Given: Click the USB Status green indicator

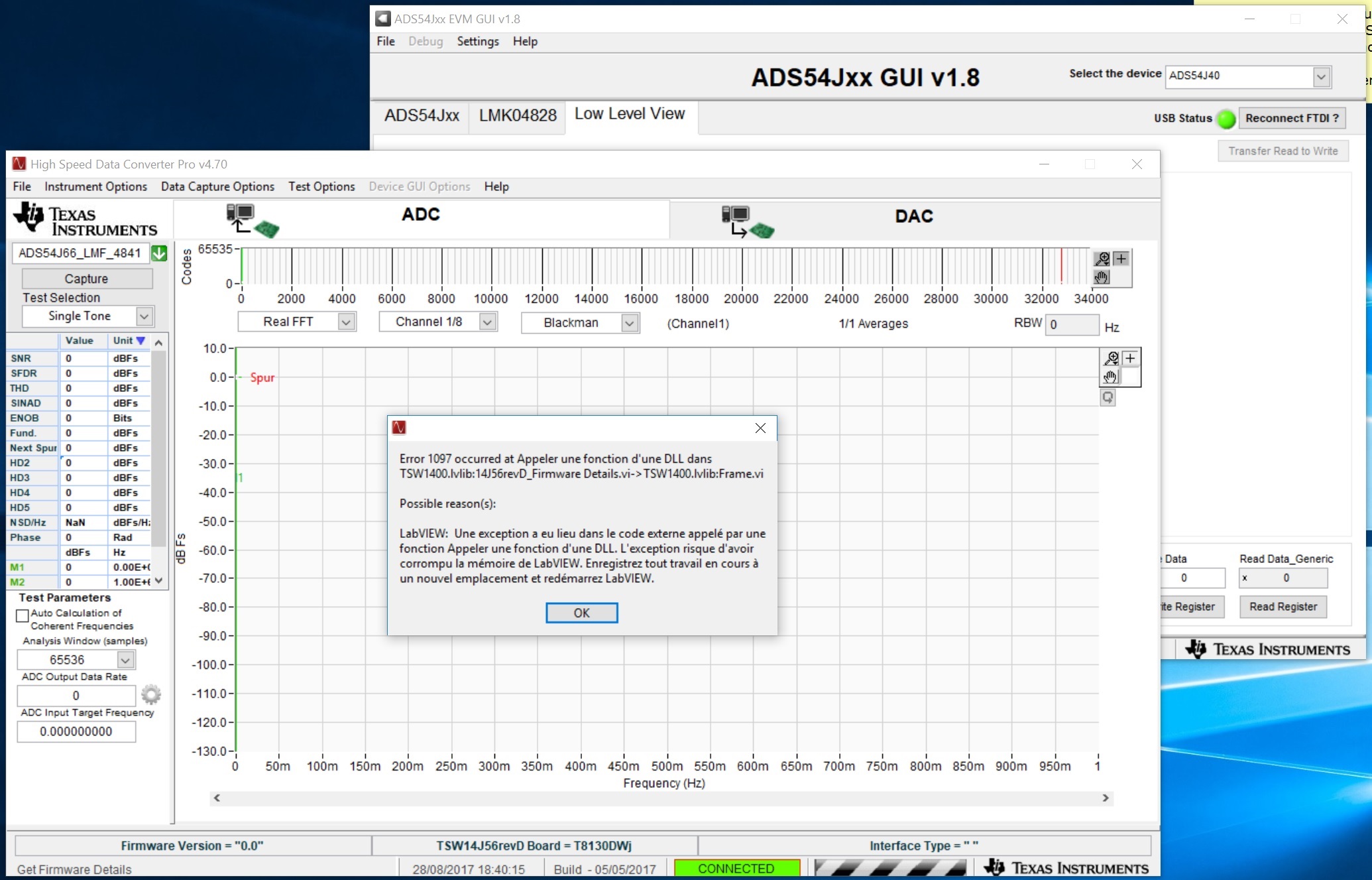Looking at the screenshot, I should [x=1226, y=119].
